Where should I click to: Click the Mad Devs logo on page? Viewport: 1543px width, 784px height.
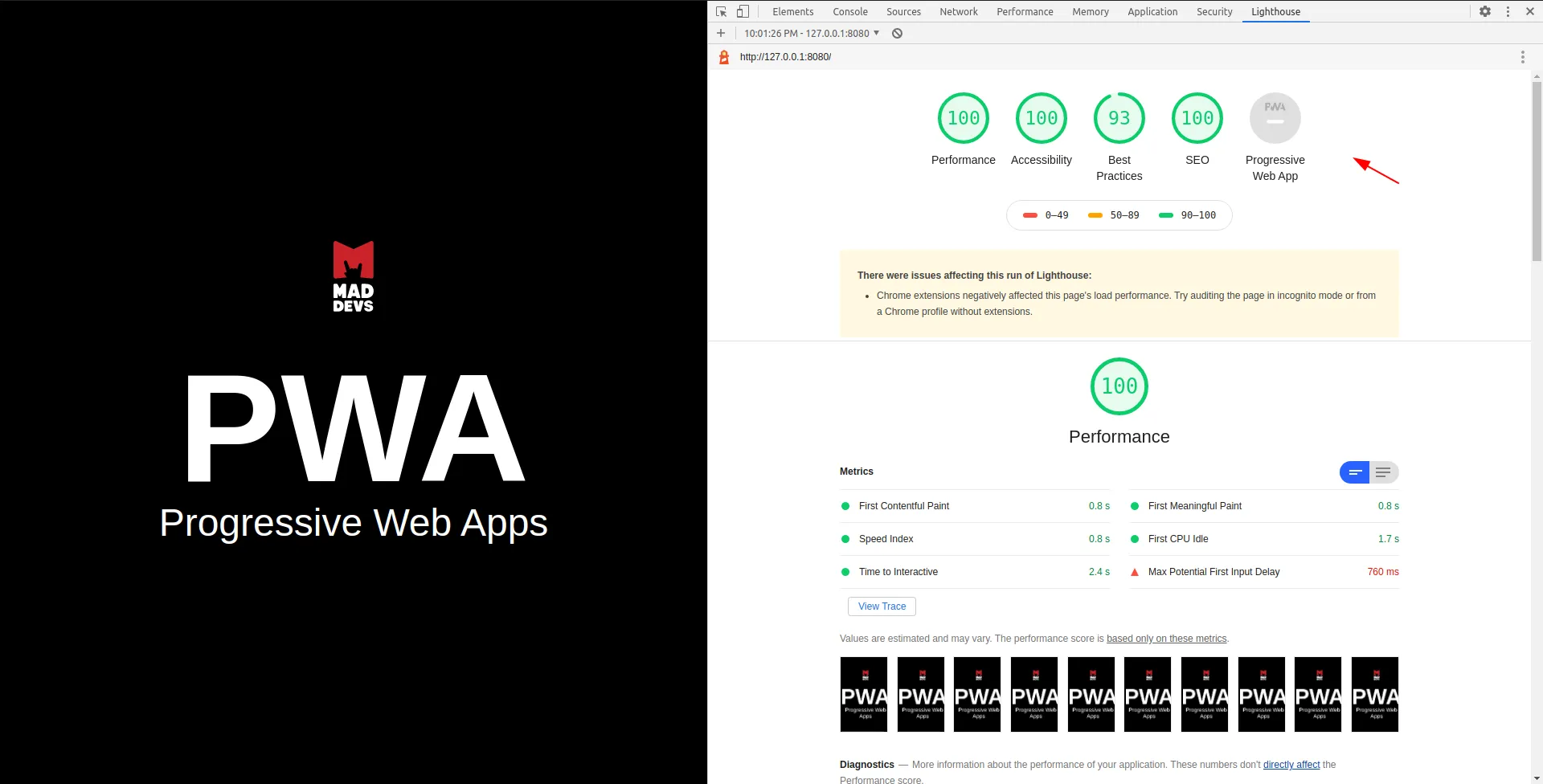(354, 276)
